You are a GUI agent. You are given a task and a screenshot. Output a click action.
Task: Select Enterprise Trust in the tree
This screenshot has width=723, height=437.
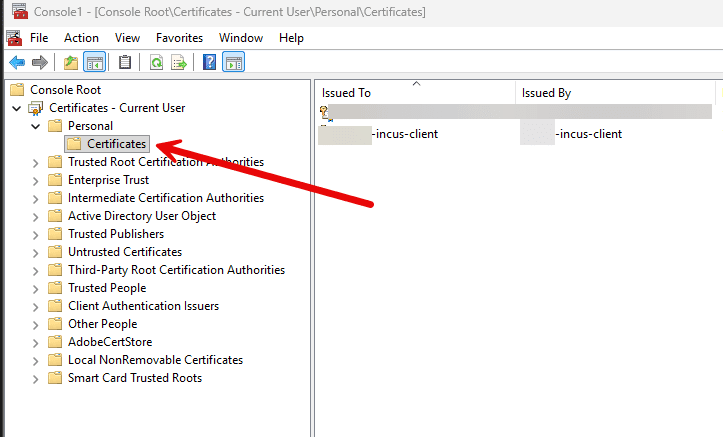click(x=108, y=180)
